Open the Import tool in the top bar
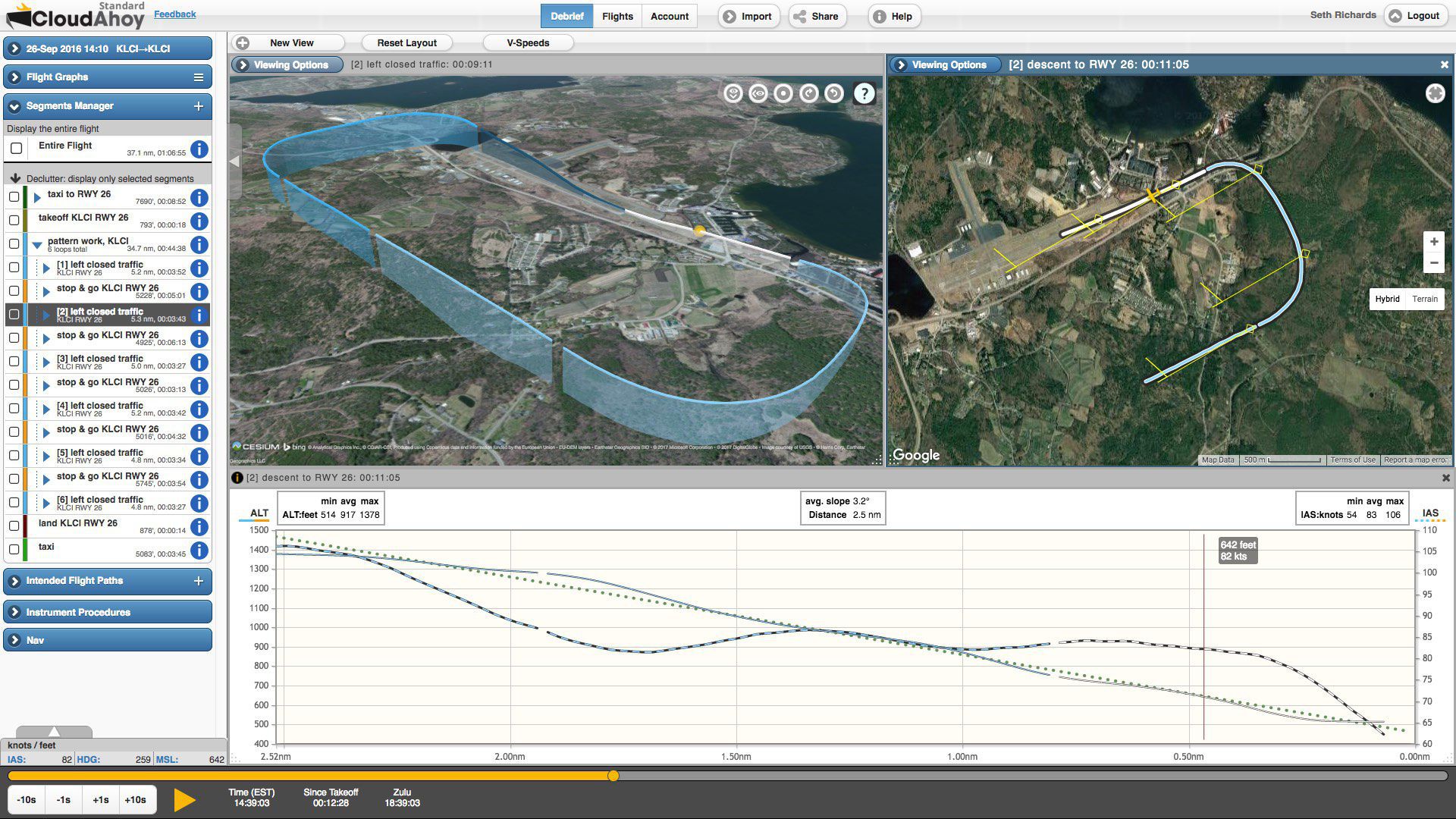The height and width of the screenshot is (819, 1456). pos(748,15)
